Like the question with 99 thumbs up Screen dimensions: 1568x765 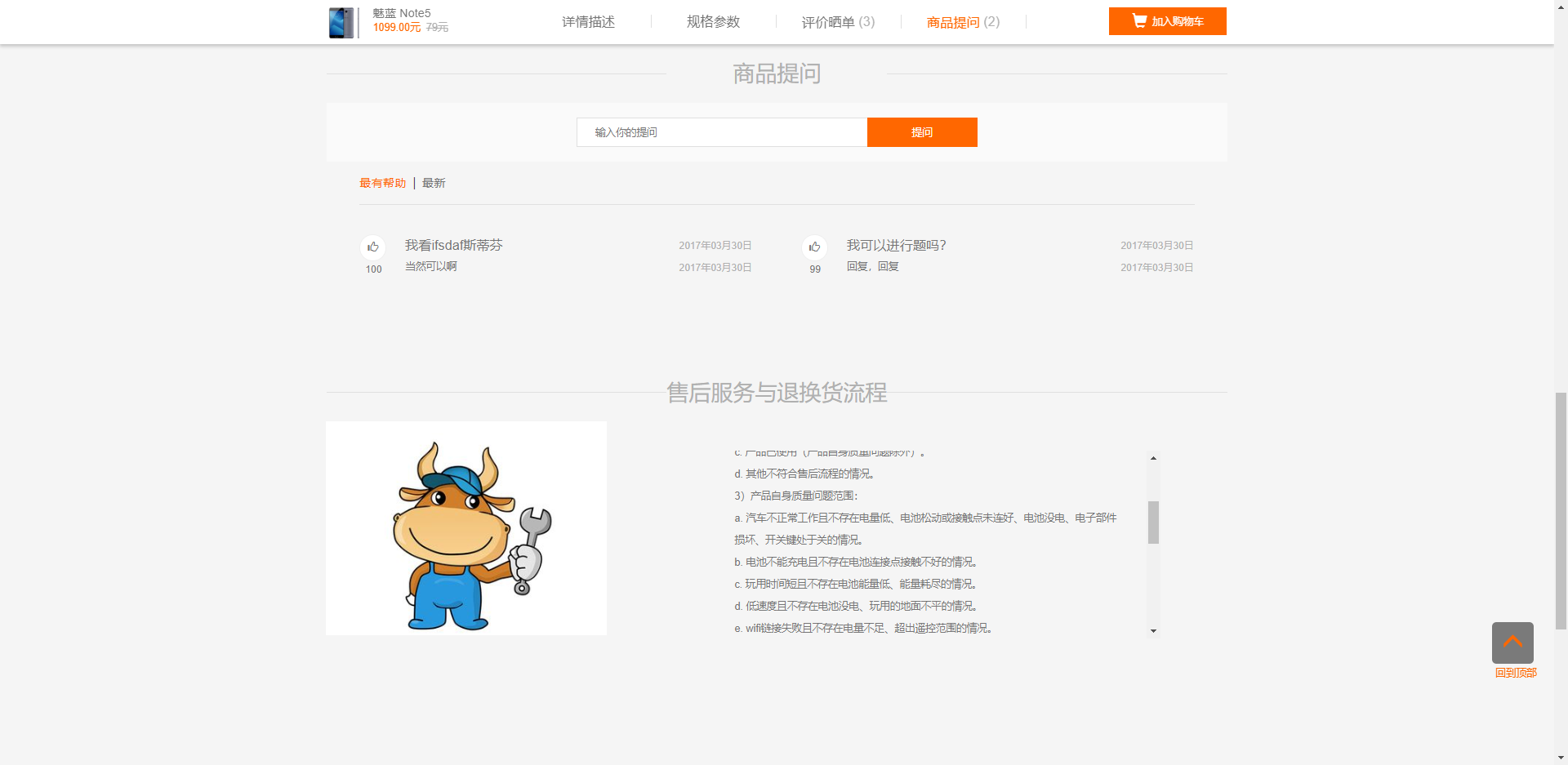point(815,247)
